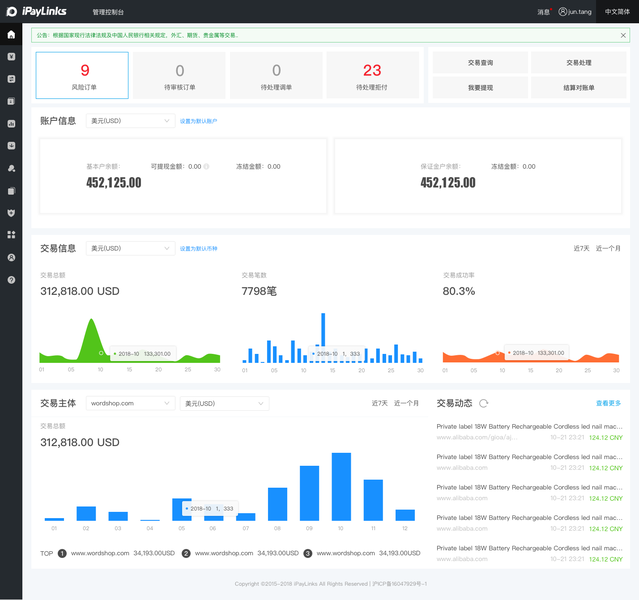The image size is (639, 600).
Task: Click the 交易查询 button
Action: pos(480,63)
